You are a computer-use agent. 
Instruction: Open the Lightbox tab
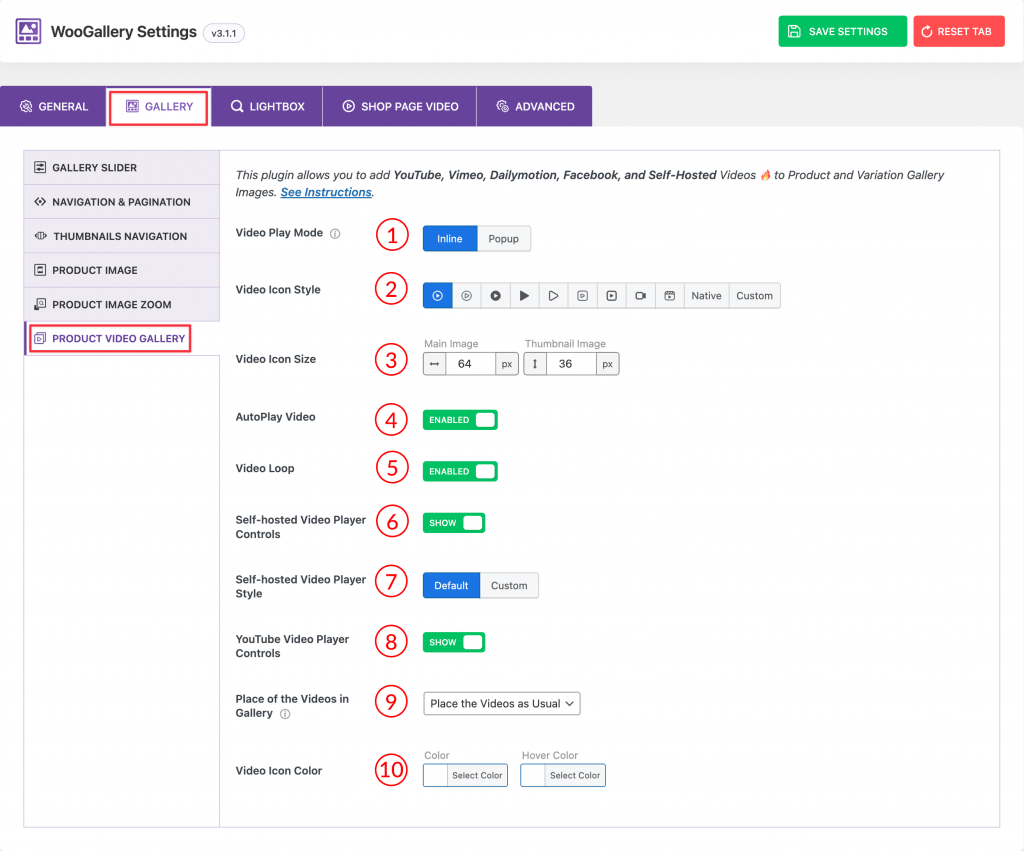pos(267,106)
